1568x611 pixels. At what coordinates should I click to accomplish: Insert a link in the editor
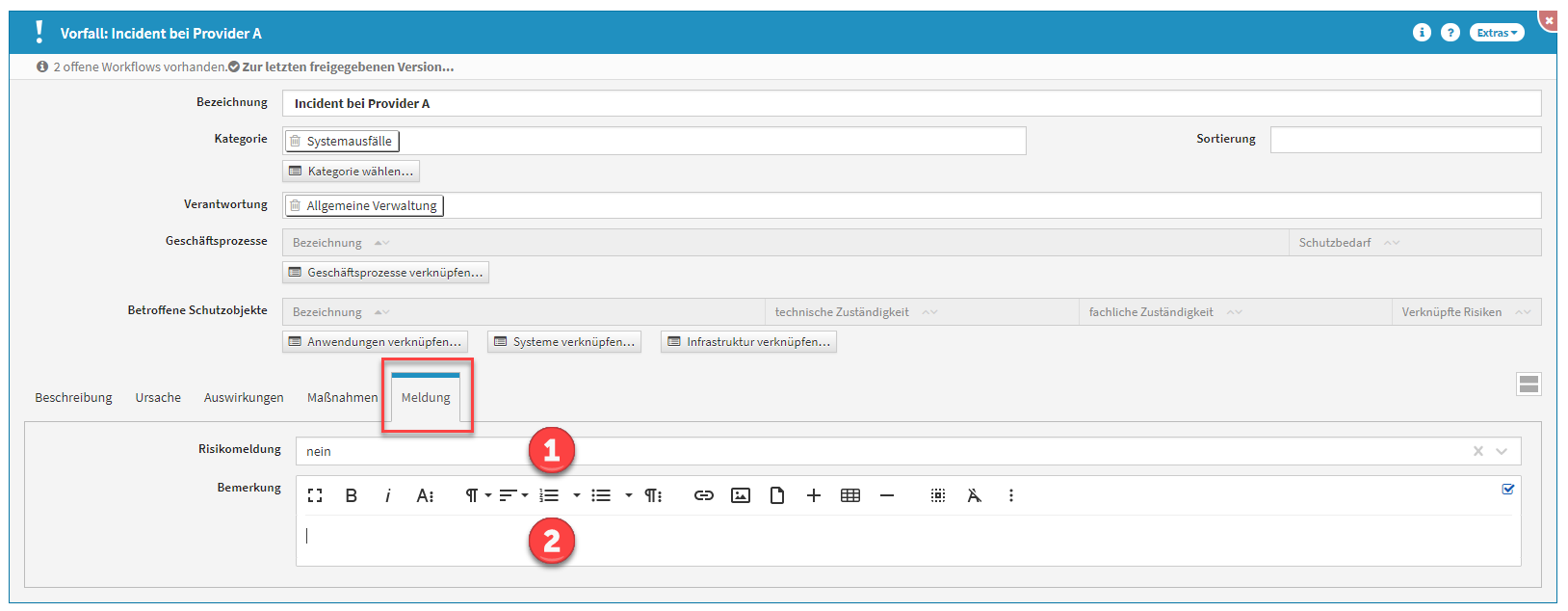coord(703,495)
